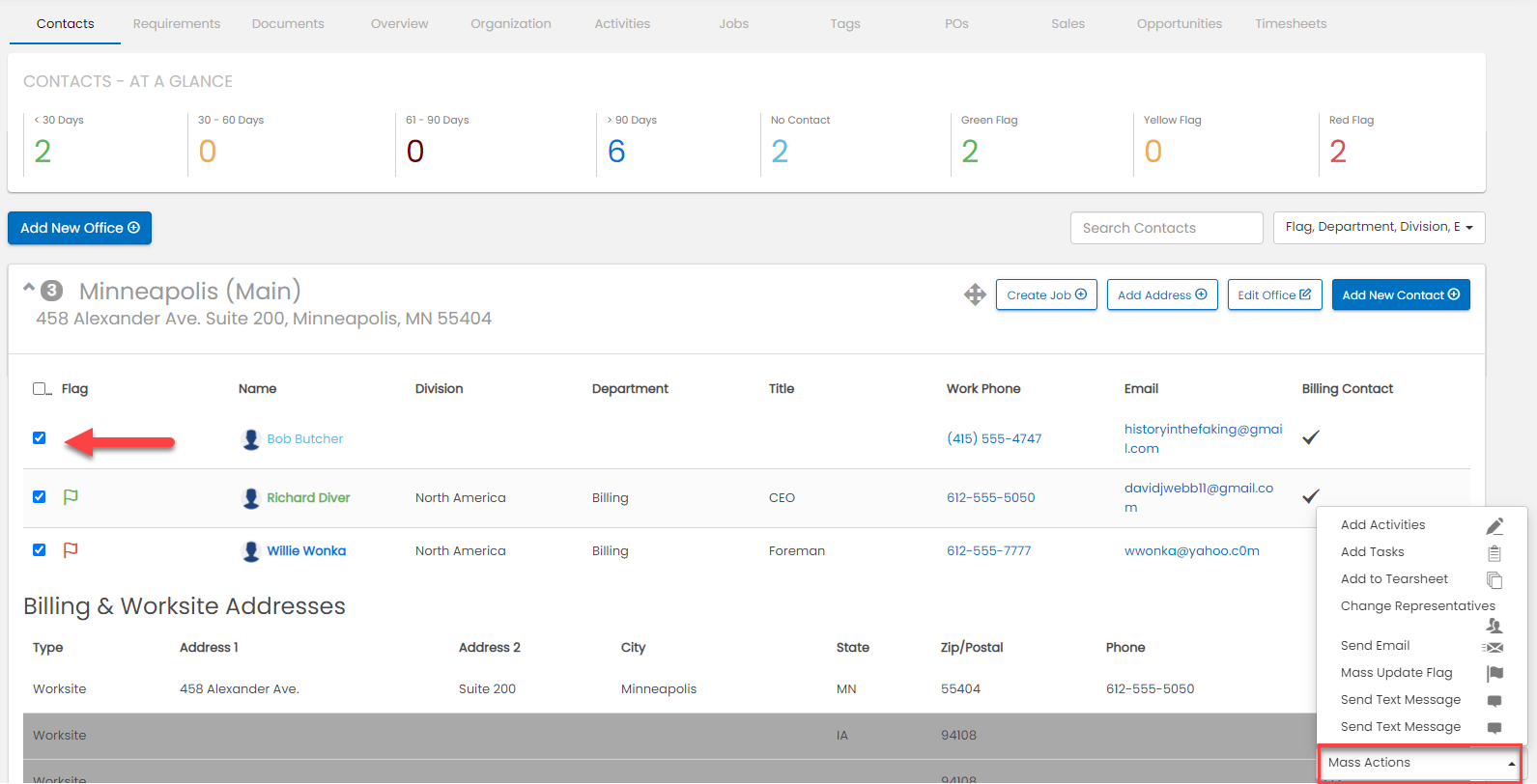Screen dimensions: 1537x784
Task: Click Willie Wonka's avatar icon
Action: [251, 551]
